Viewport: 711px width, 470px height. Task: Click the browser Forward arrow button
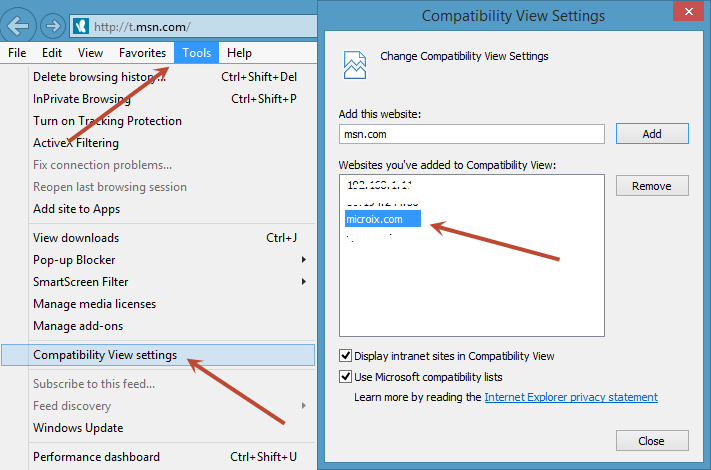pyautogui.click(x=52, y=25)
